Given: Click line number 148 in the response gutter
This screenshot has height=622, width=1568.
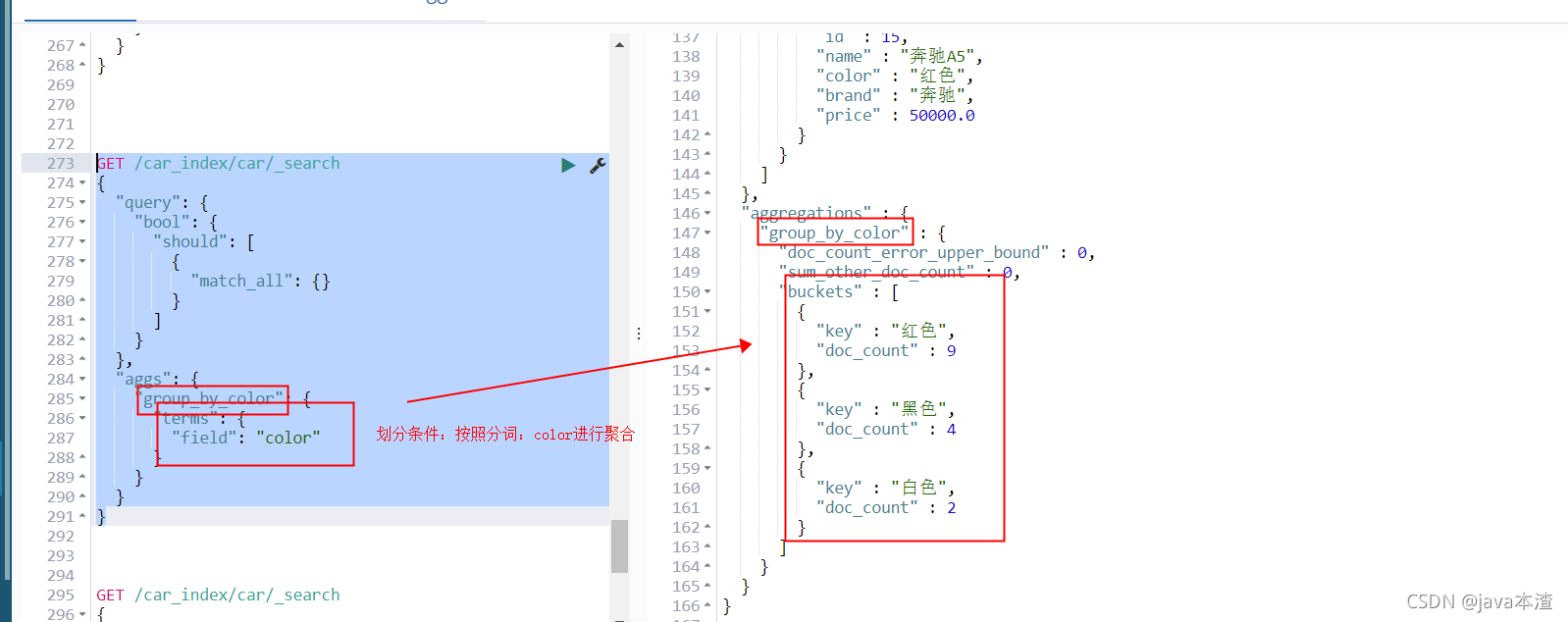Looking at the screenshot, I should coord(686,253).
